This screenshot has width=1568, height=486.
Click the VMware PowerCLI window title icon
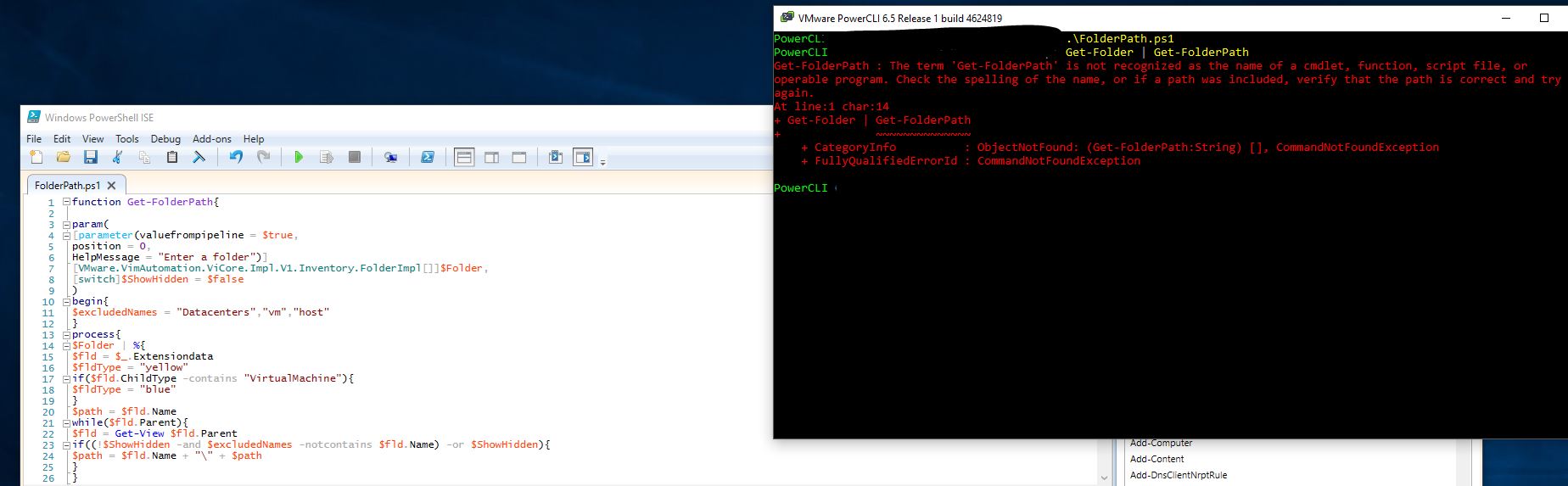point(786,17)
